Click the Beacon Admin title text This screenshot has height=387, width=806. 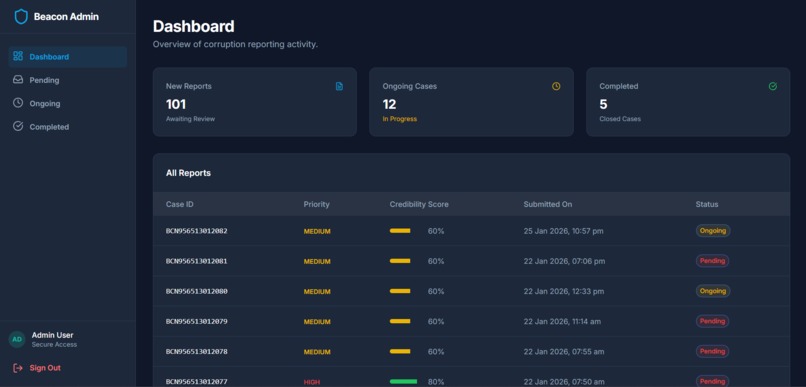[x=66, y=16]
